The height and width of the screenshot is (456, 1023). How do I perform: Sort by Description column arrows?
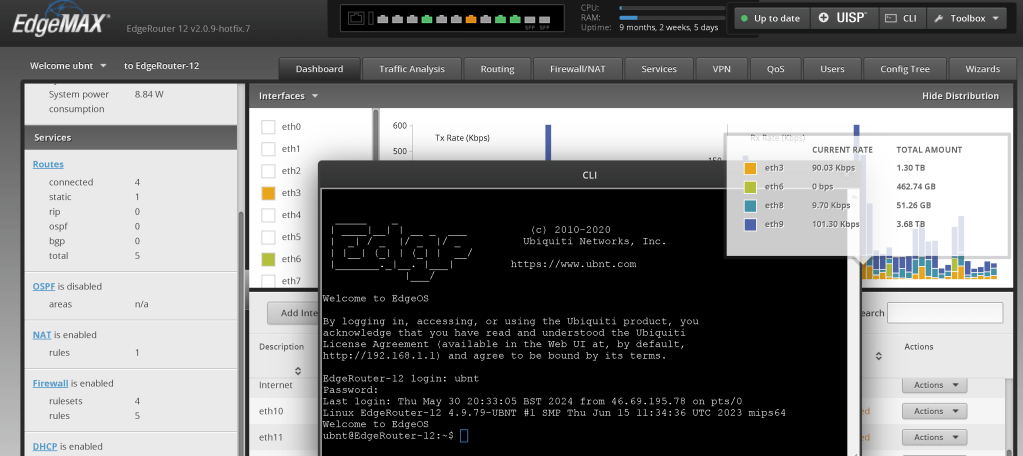298,371
